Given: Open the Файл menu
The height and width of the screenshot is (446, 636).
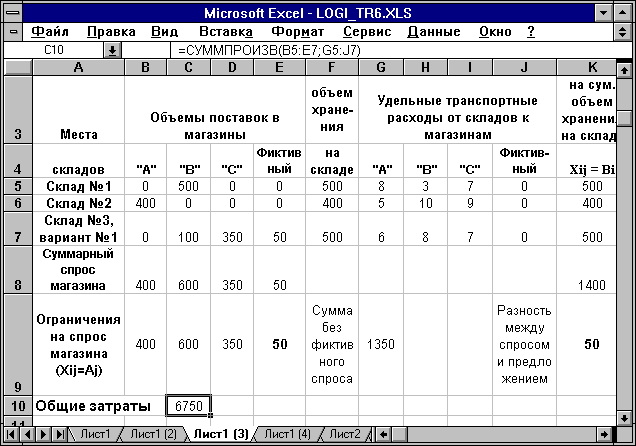Looking at the screenshot, I should pos(50,32).
